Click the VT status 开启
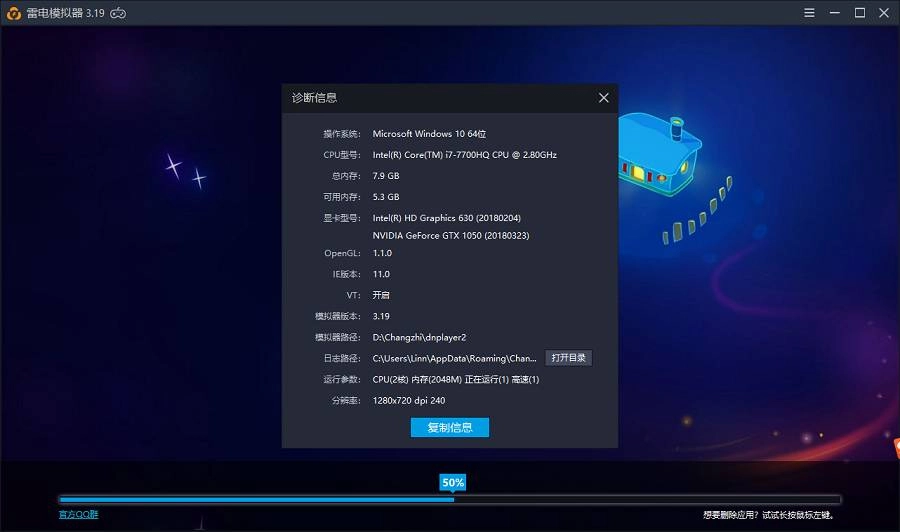This screenshot has width=900, height=532. coord(381,295)
